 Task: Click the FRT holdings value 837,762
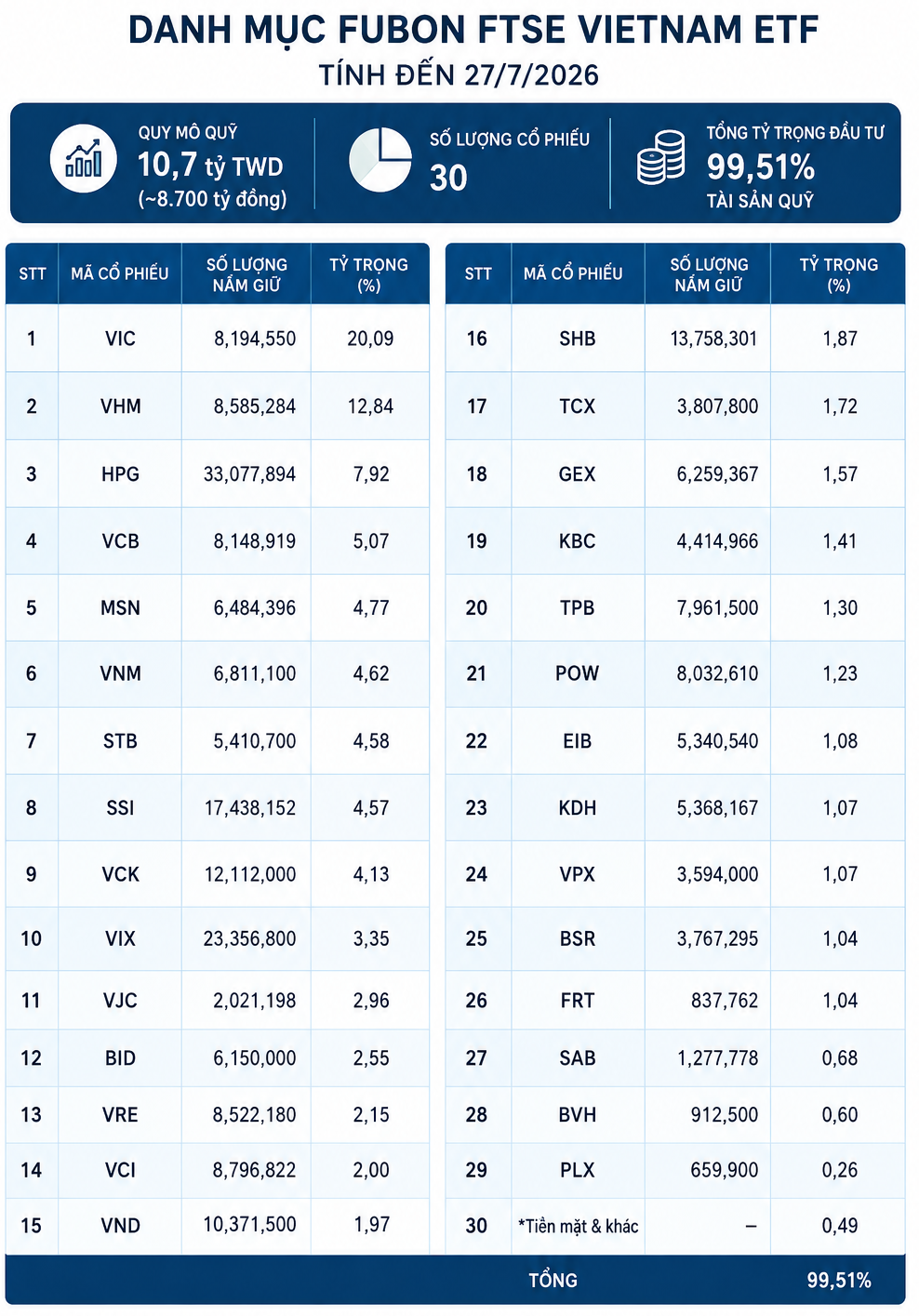tap(725, 1001)
